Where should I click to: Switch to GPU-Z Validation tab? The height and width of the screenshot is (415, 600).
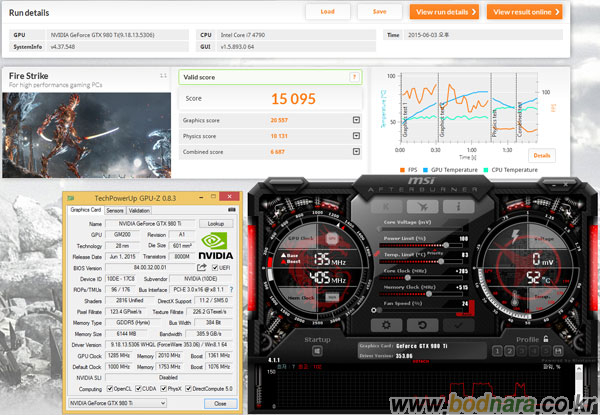pos(139,210)
